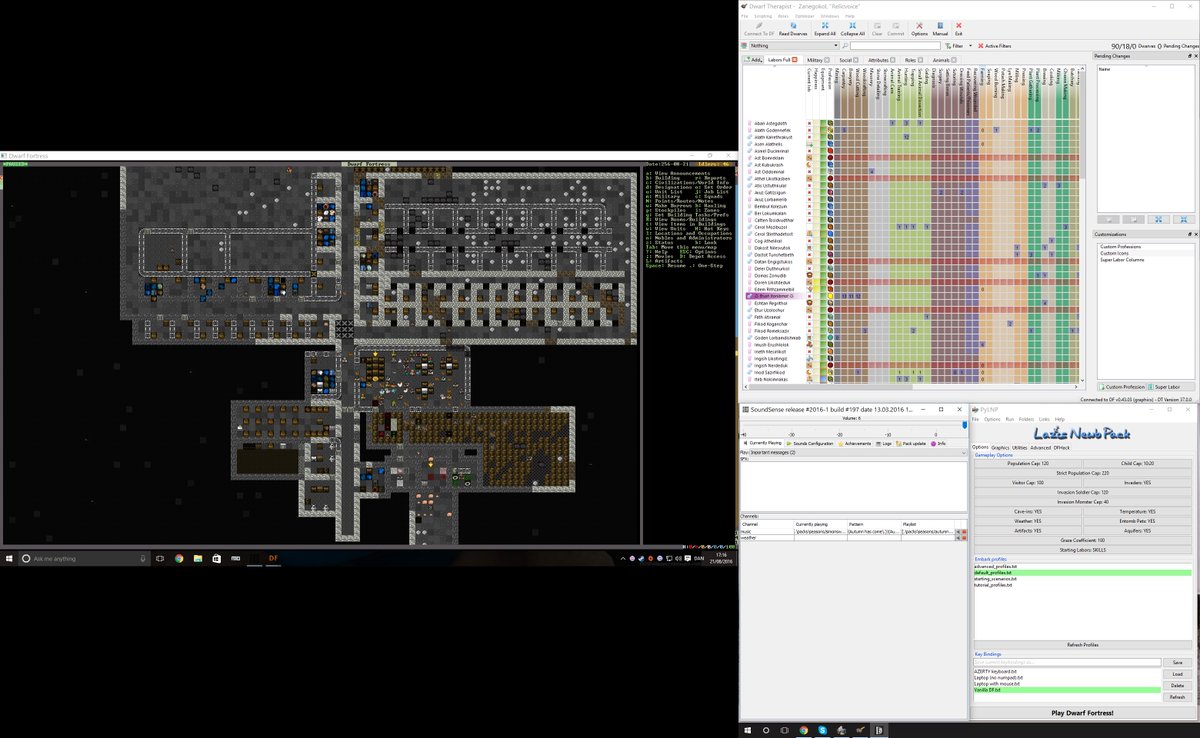The image size is (1200, 738).
Task: Open SoundSense Info tab
Action: click(939, 443)
